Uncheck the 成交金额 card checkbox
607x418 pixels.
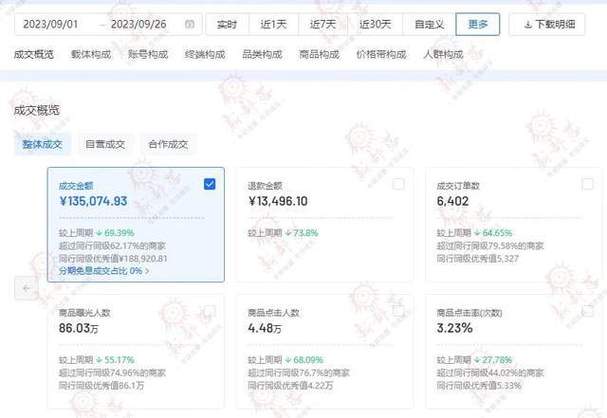(209, 184)
